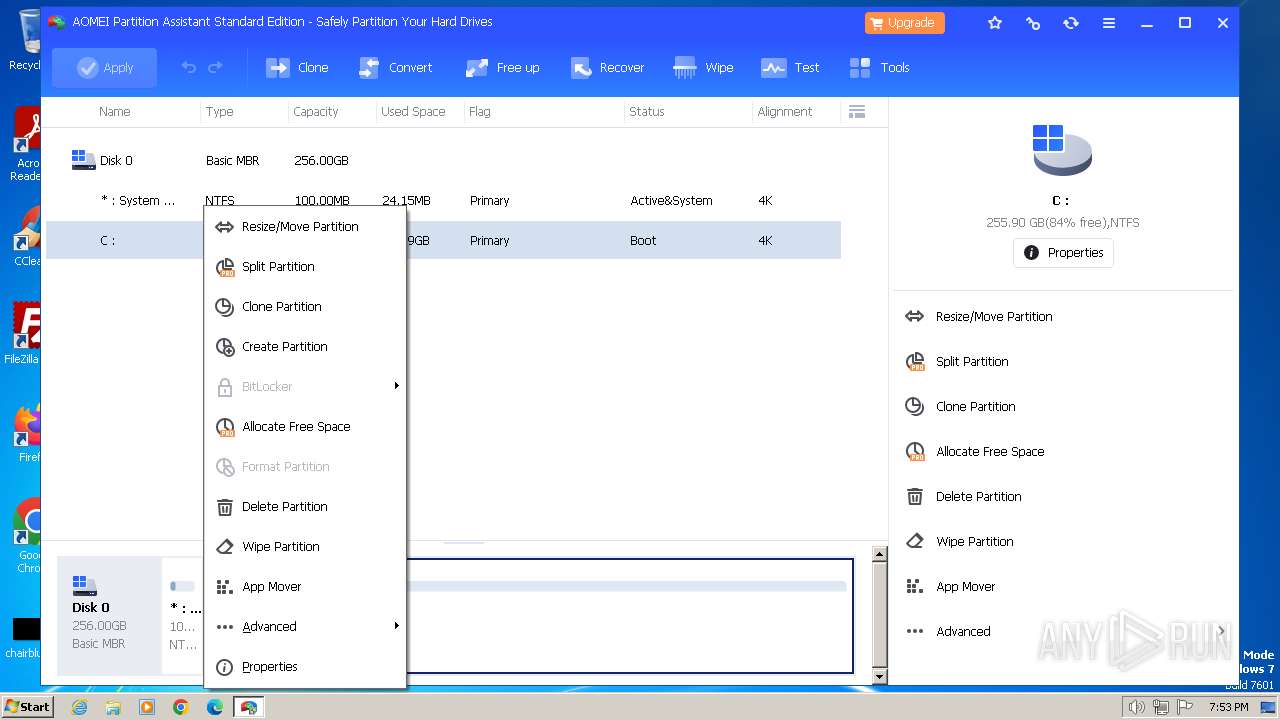The image size is (1280, 720).
Task: Open the file explorer taskbar icon
Action: pyautogui.click(x=113, y=707)
